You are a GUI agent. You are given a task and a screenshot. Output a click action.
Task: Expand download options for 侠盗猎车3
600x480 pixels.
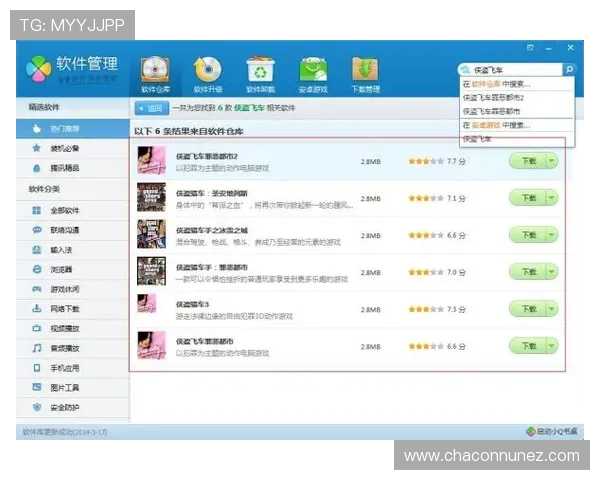coord(551,309)
